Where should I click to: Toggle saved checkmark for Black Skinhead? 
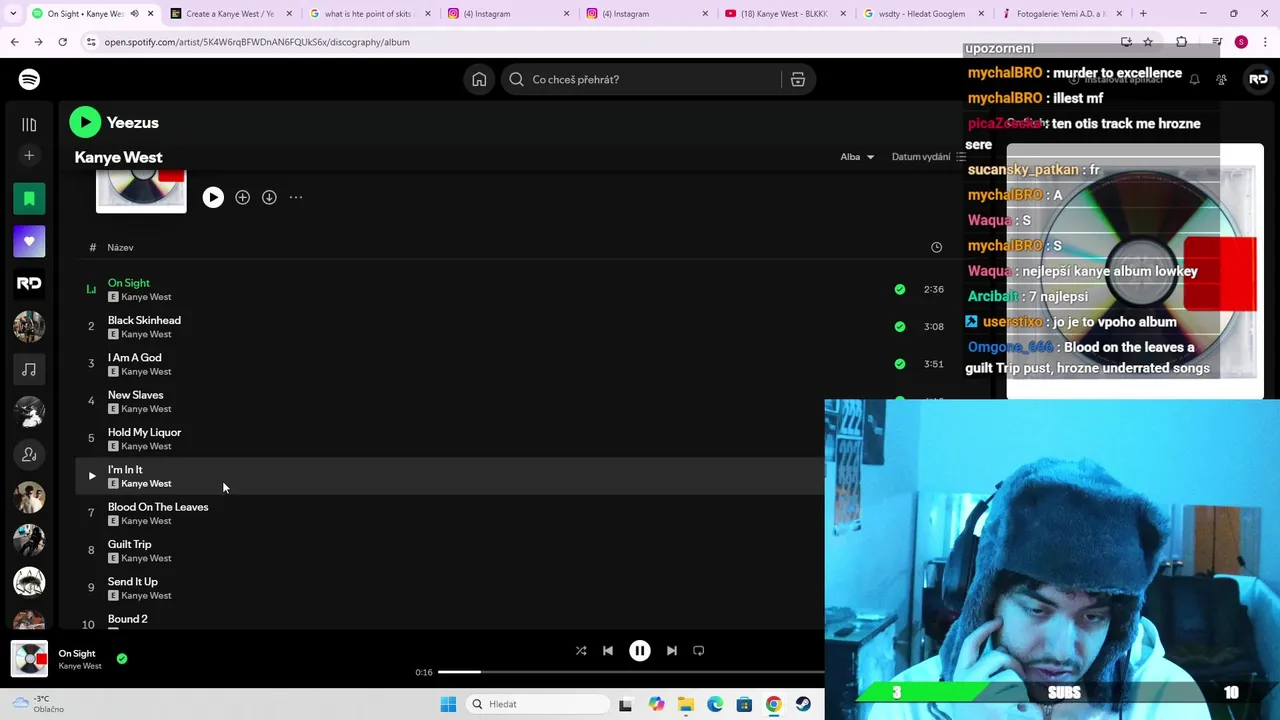coord(900,326)
